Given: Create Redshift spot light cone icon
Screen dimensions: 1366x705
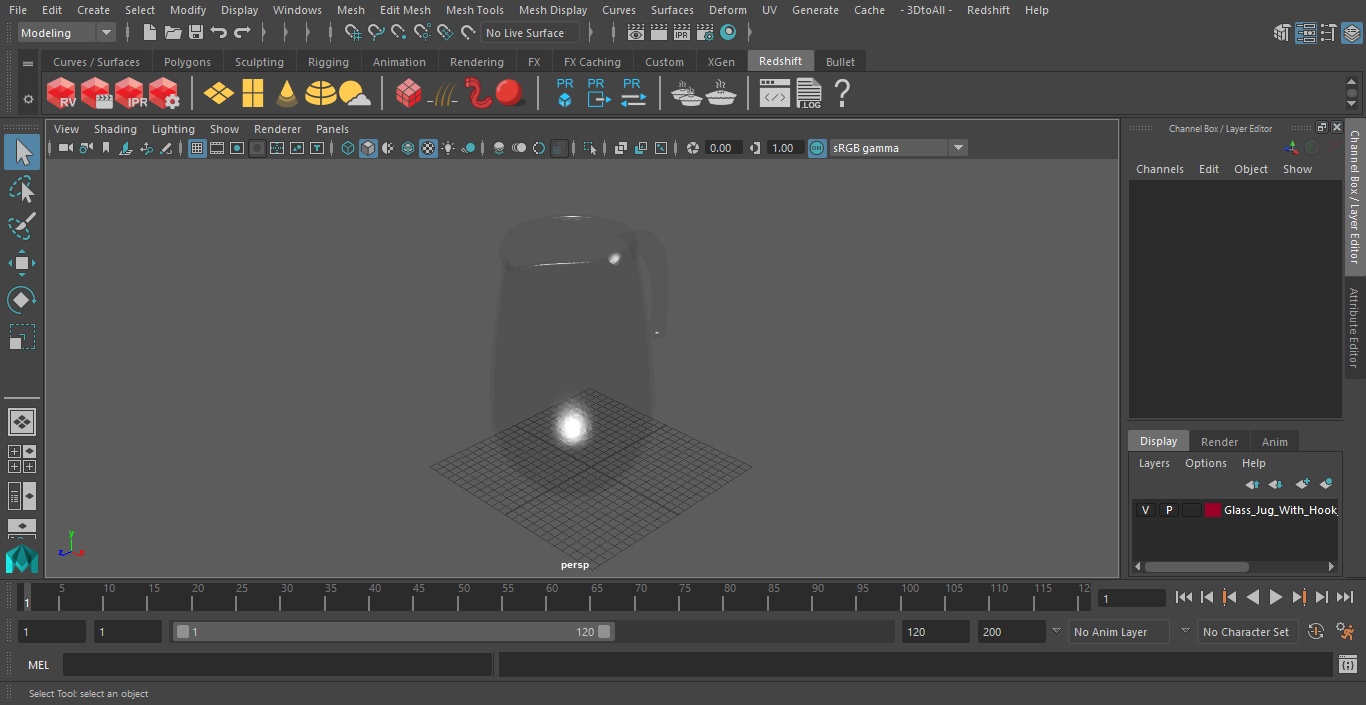Looking at the screenshot, I should click(x=287, y=94).
